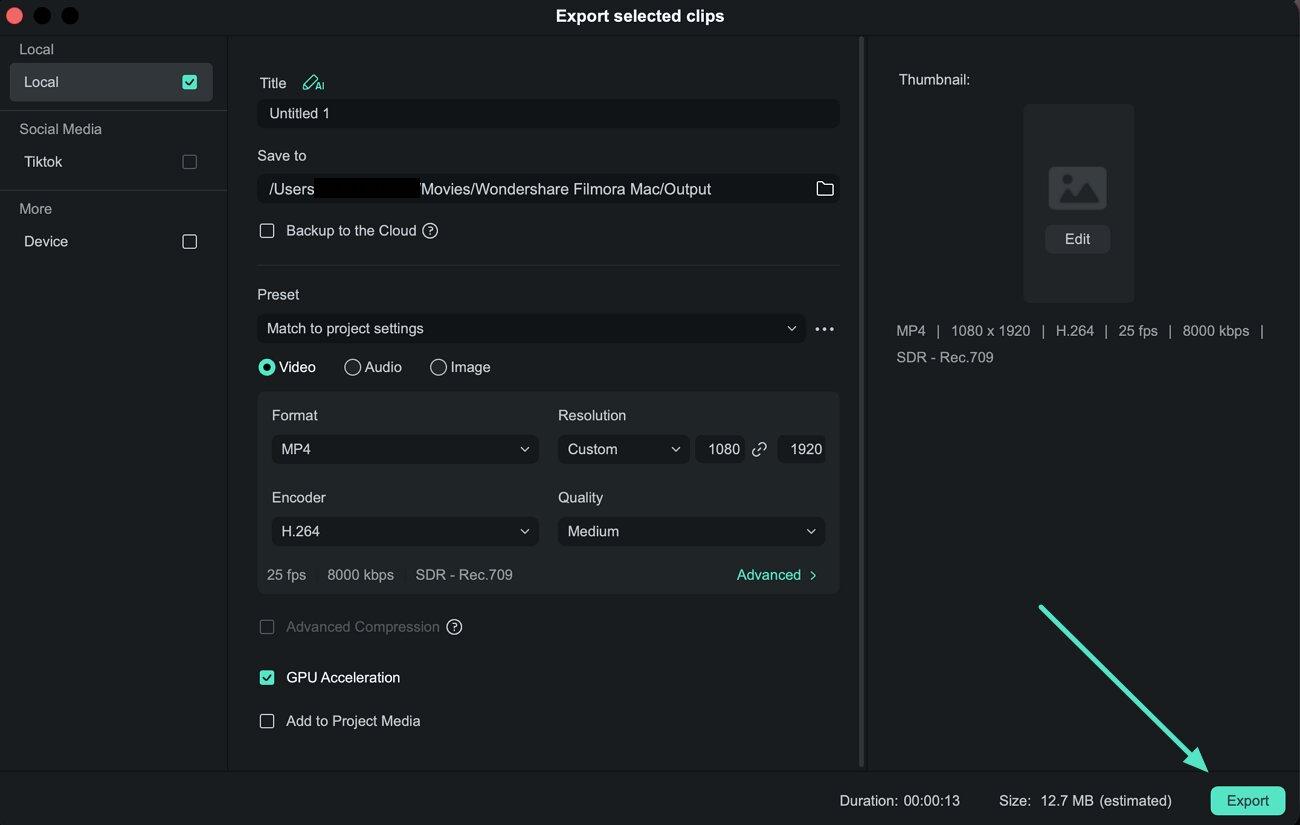
Task: Open the Preset dropdown
Action: (x=531, y=329)
